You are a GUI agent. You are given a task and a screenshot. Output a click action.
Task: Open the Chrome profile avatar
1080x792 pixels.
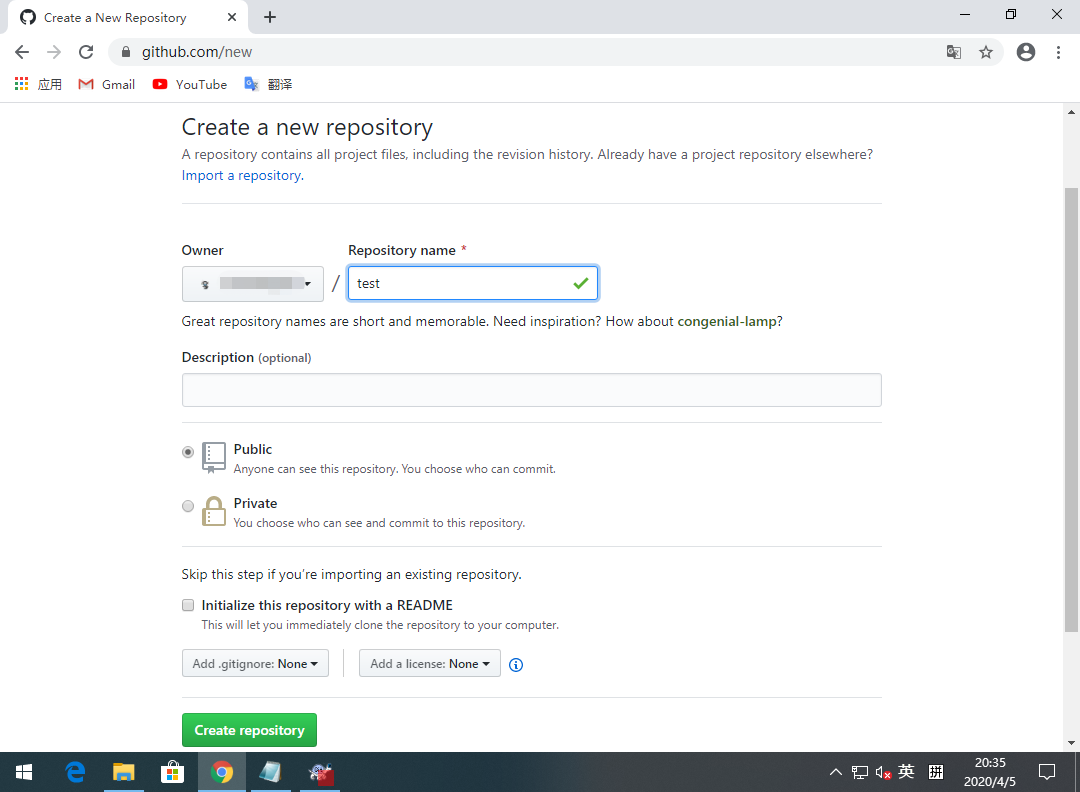(1026, 52)
